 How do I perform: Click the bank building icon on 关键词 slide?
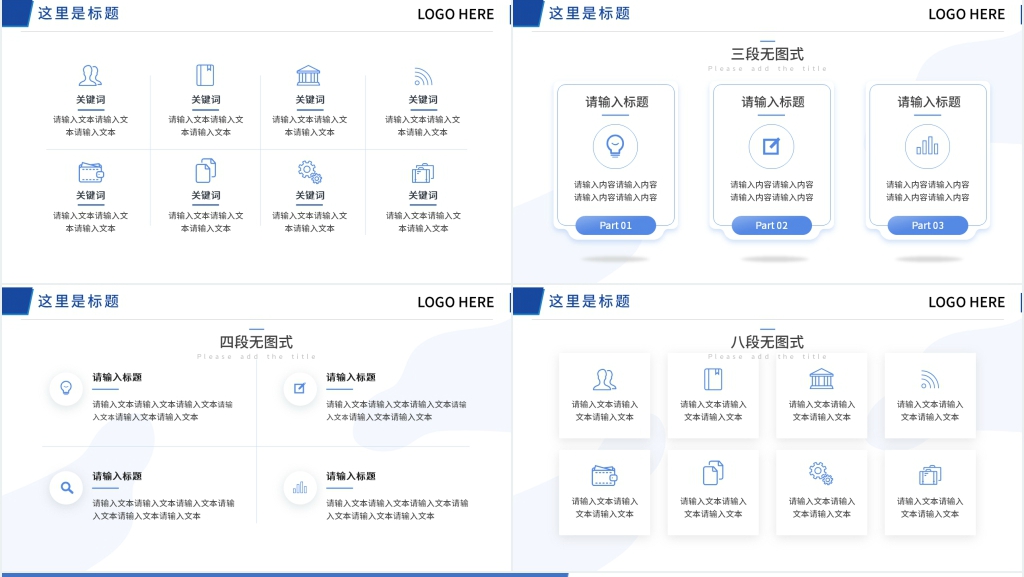pyautogui.click(x=308, y=76)
